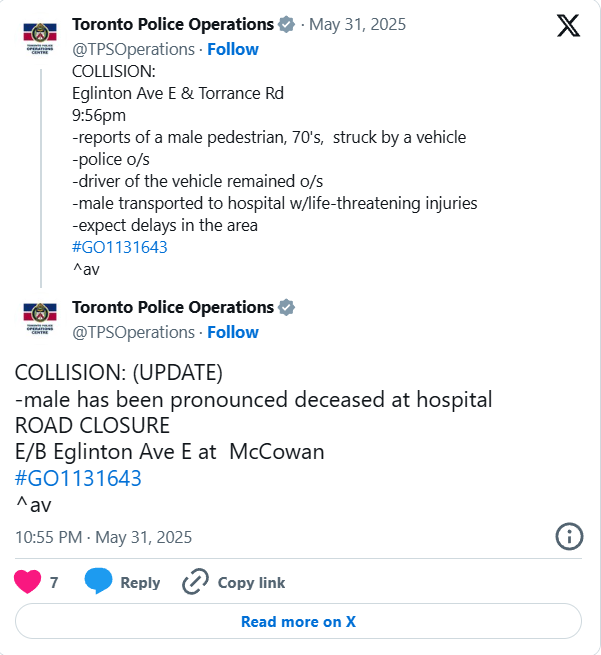601x655 pixels.
Task: Open the #GO1131643 hashtag in top tweet
Action: click(120, 247)
